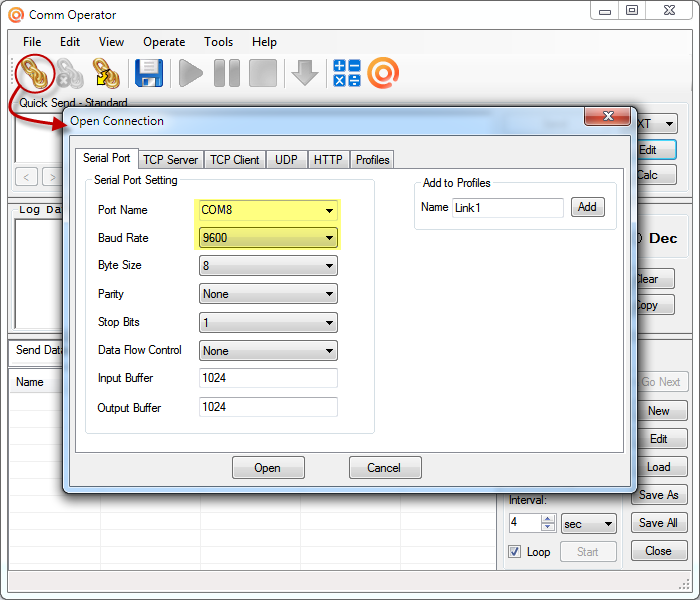Viewport: 700px width, 600px height.
Task: Click the Input Buffer field
Action: tap(268, 378)
